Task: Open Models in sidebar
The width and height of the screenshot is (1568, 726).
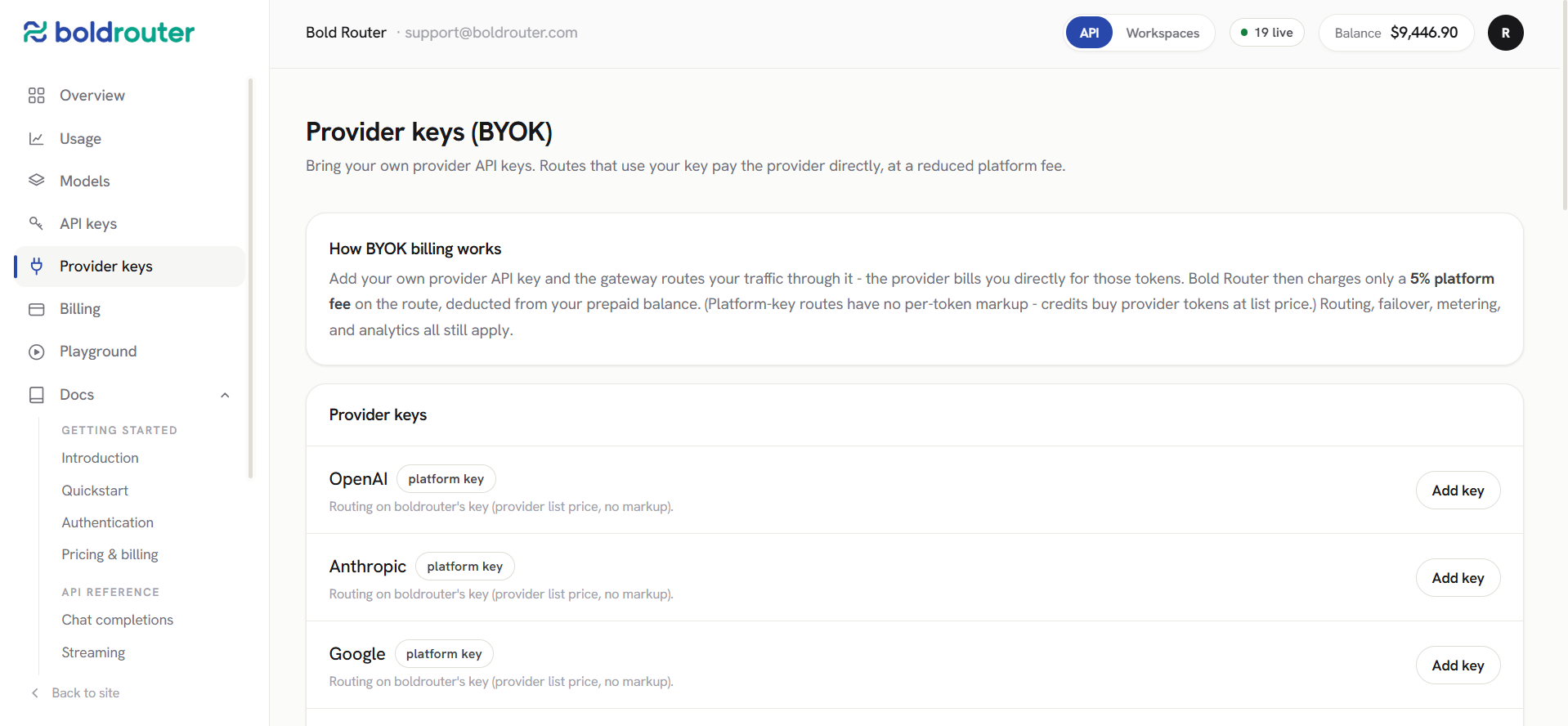Action: [129, 181]
